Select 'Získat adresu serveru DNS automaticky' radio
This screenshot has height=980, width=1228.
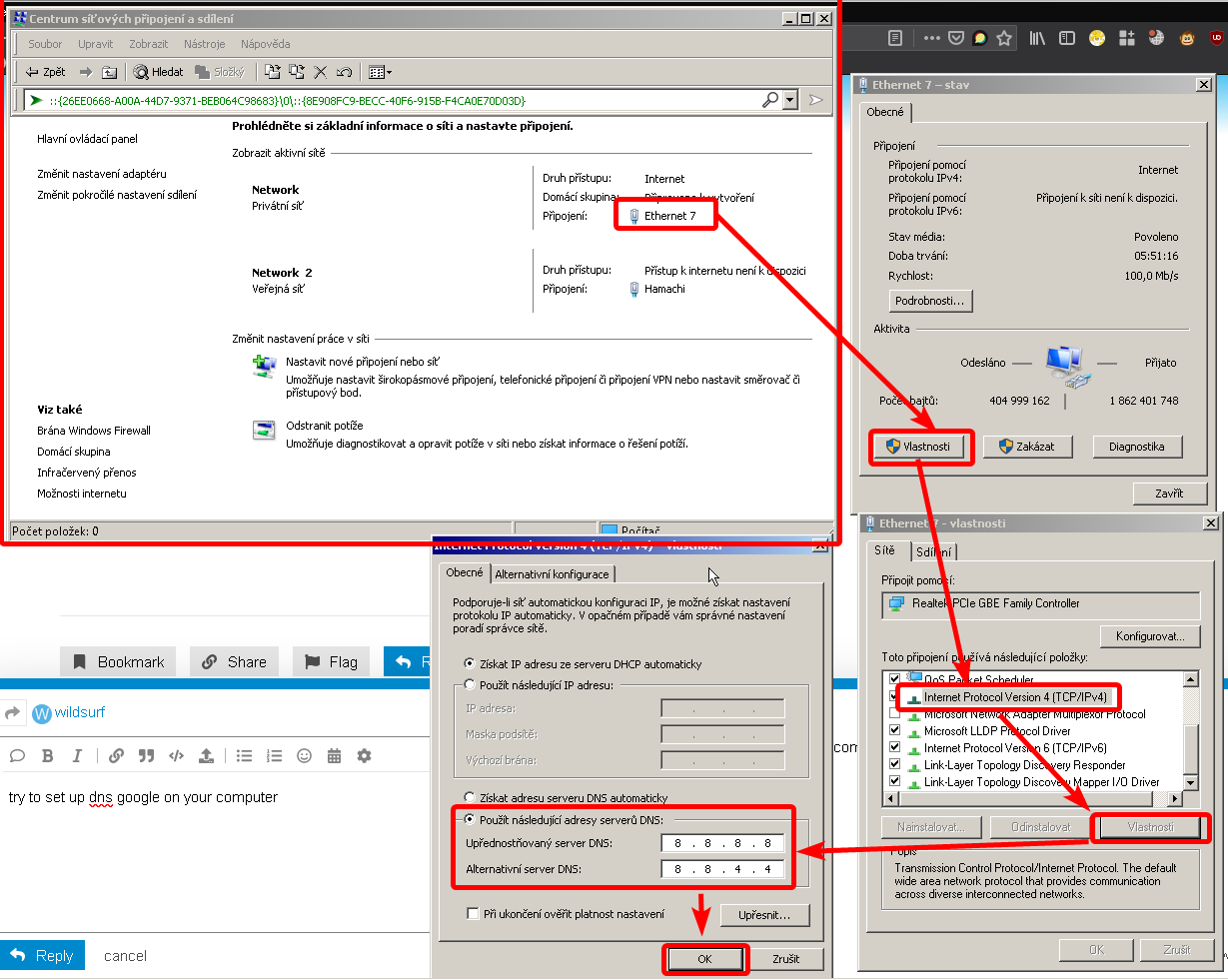(x=471, y=798)
